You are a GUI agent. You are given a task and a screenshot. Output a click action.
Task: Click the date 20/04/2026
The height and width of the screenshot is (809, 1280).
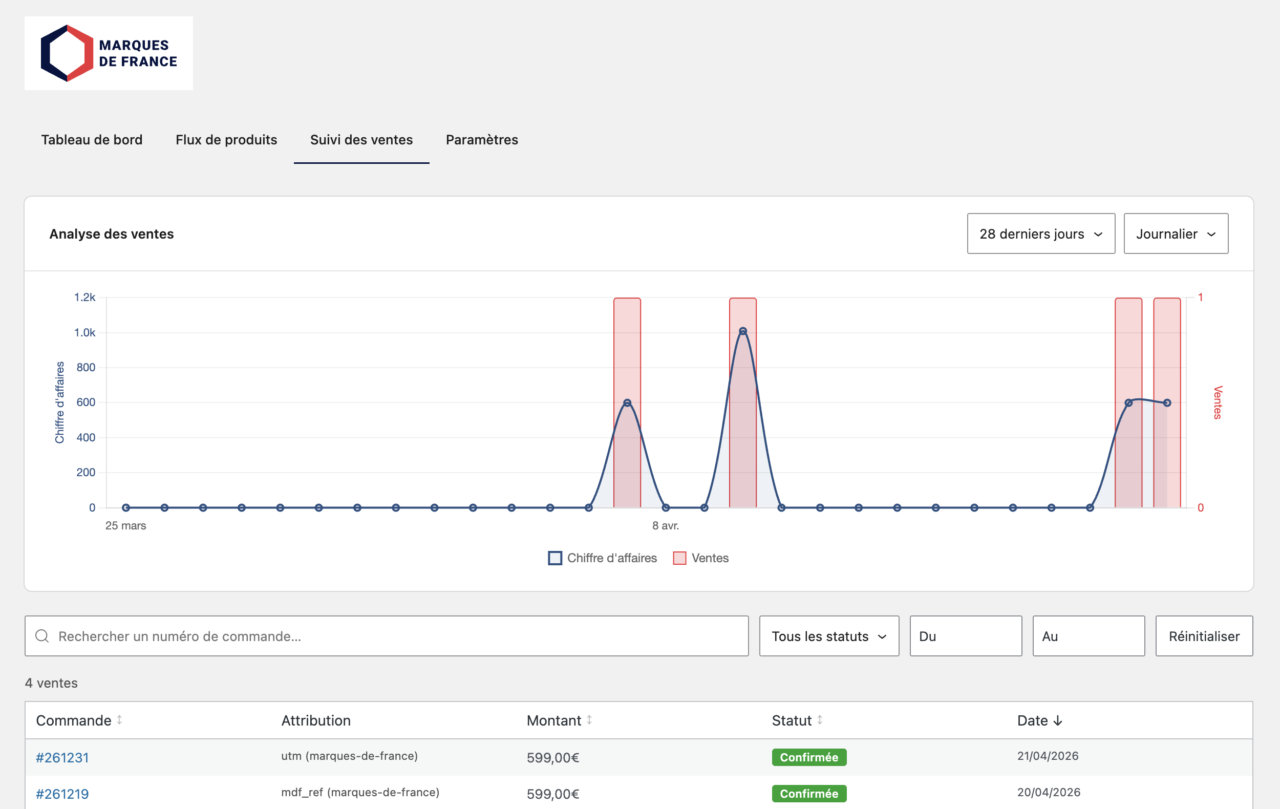(1048, 792)
